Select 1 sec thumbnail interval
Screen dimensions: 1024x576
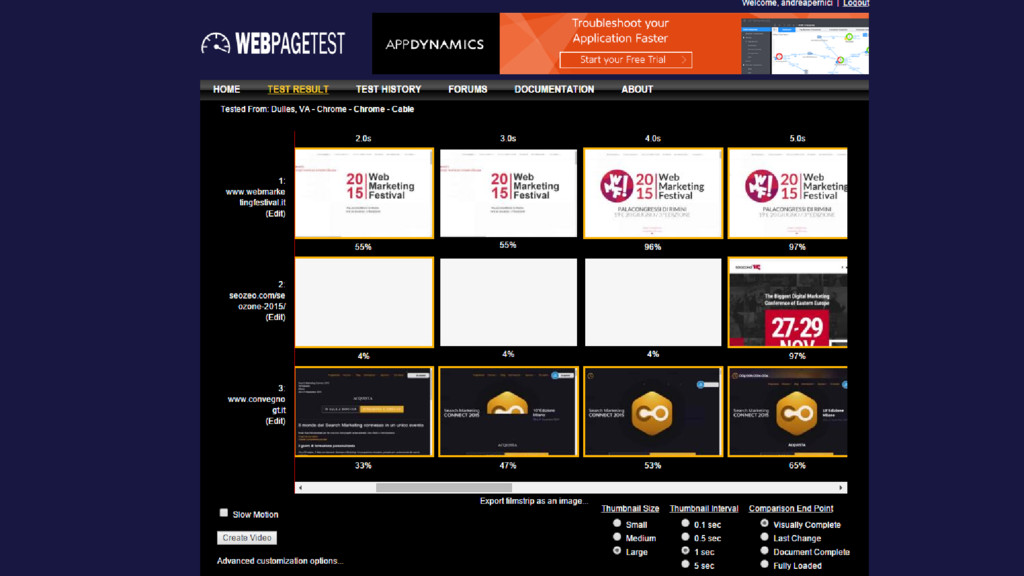click(x=685, y=551)
